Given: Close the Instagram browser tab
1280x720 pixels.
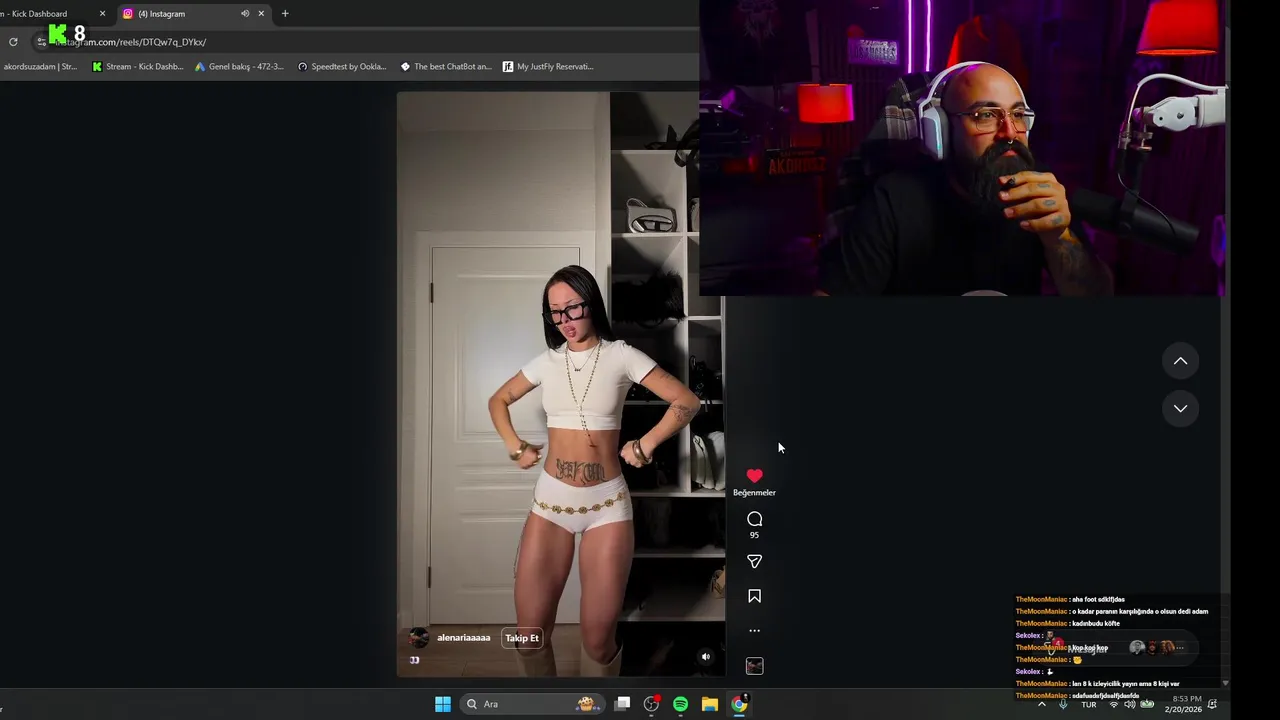Looking at the screenshot, I should tap(262, 14).
